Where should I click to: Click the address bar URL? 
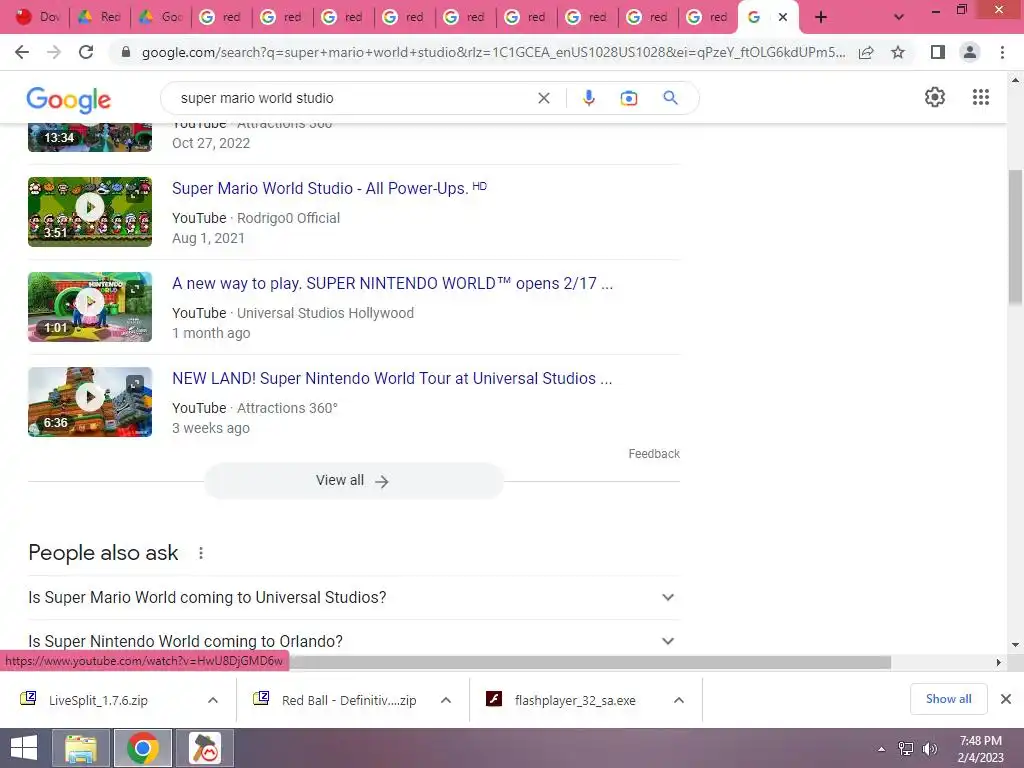pos(493,52)
